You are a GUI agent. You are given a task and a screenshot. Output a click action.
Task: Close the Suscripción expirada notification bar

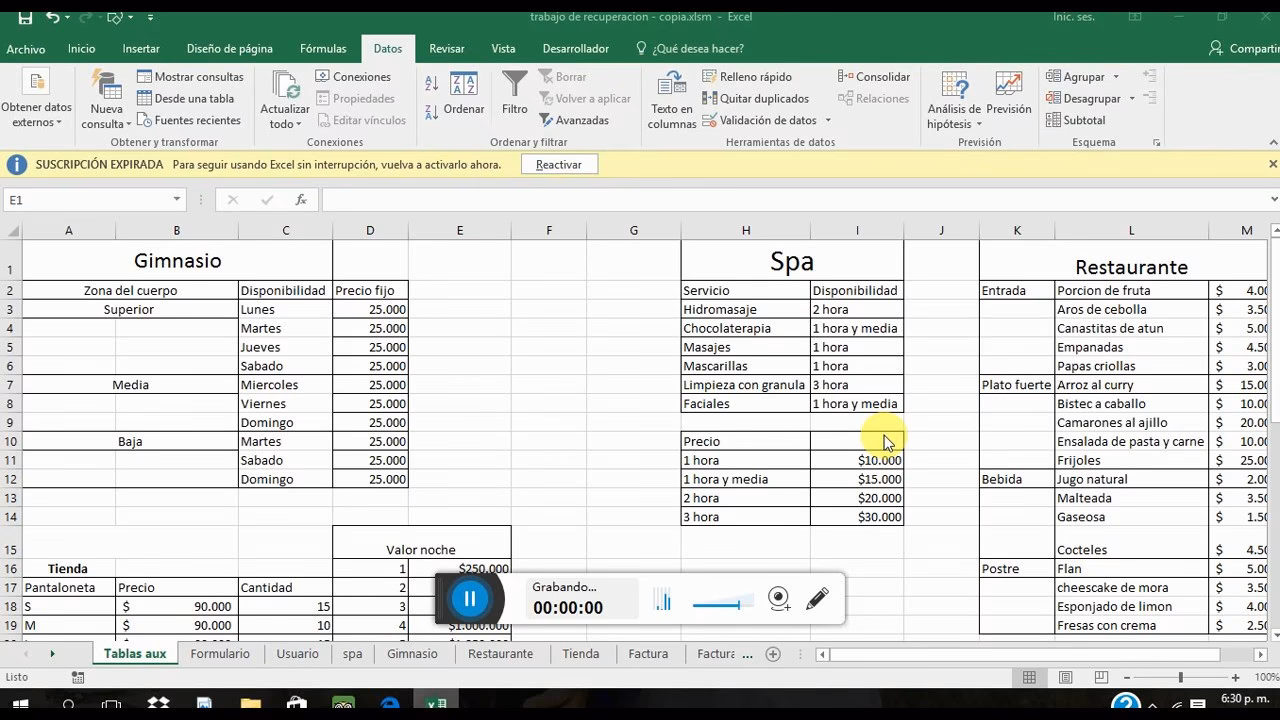tap(1273, 164)
